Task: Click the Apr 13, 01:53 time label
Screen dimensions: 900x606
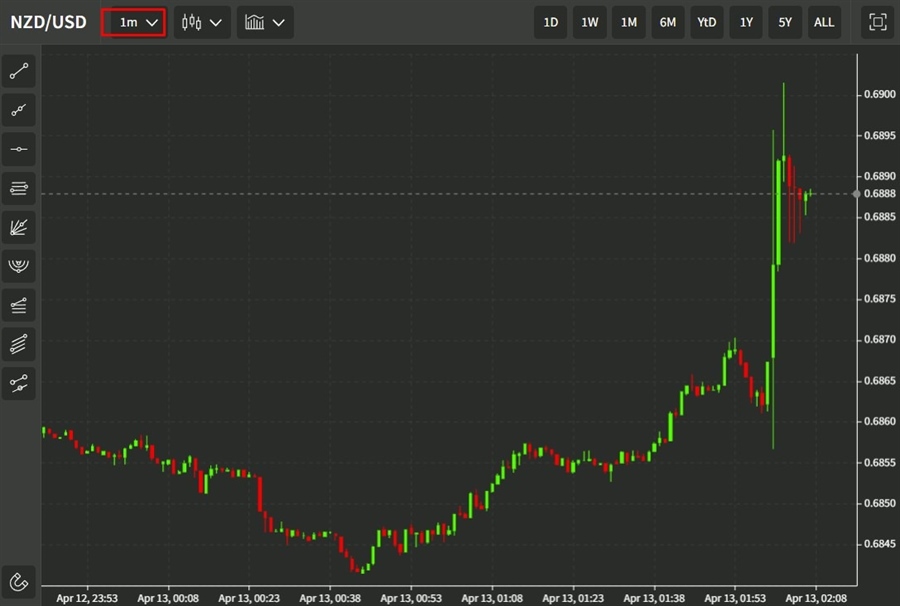Action: [x=735, y=598]
